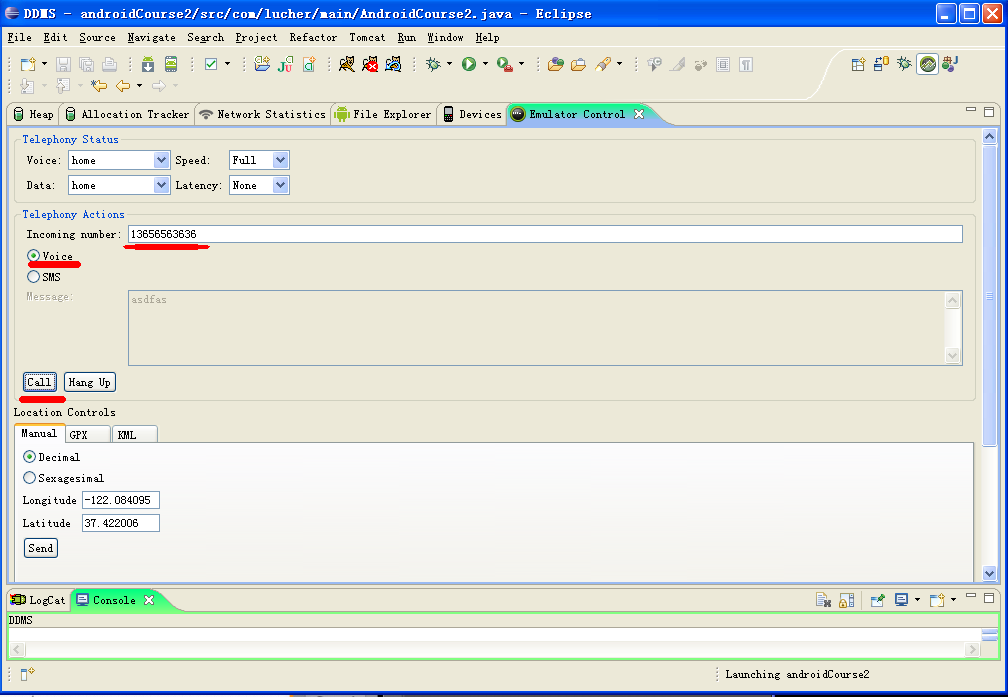Toggle the Console Scroll Lock icon
The image size is (1008, 697).
(x=847, y=600)
